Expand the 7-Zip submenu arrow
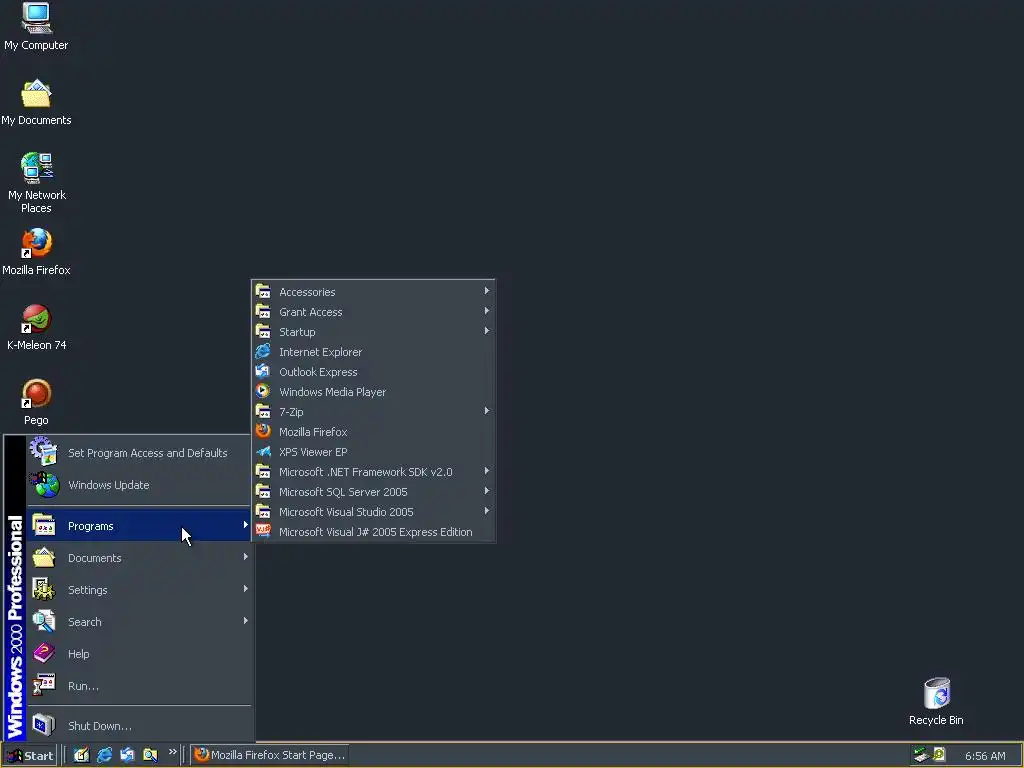 [487, 411]
